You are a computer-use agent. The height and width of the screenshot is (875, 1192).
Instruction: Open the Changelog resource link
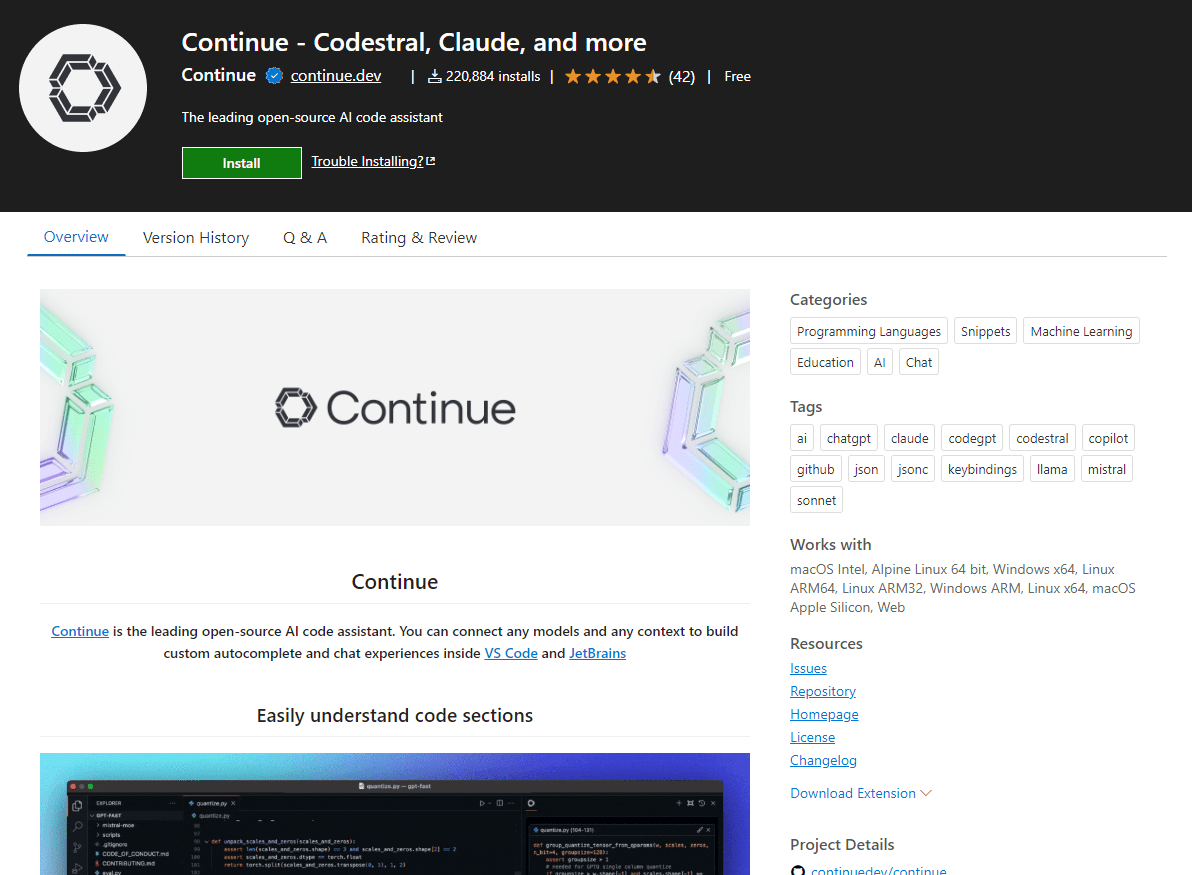tap(823, 760)
